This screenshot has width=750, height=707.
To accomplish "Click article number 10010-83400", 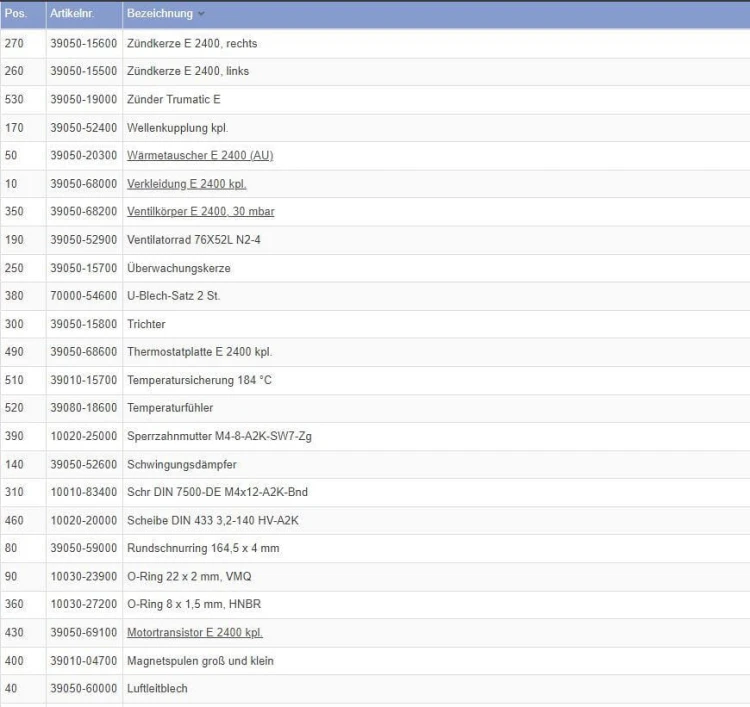I will [84, 492].
